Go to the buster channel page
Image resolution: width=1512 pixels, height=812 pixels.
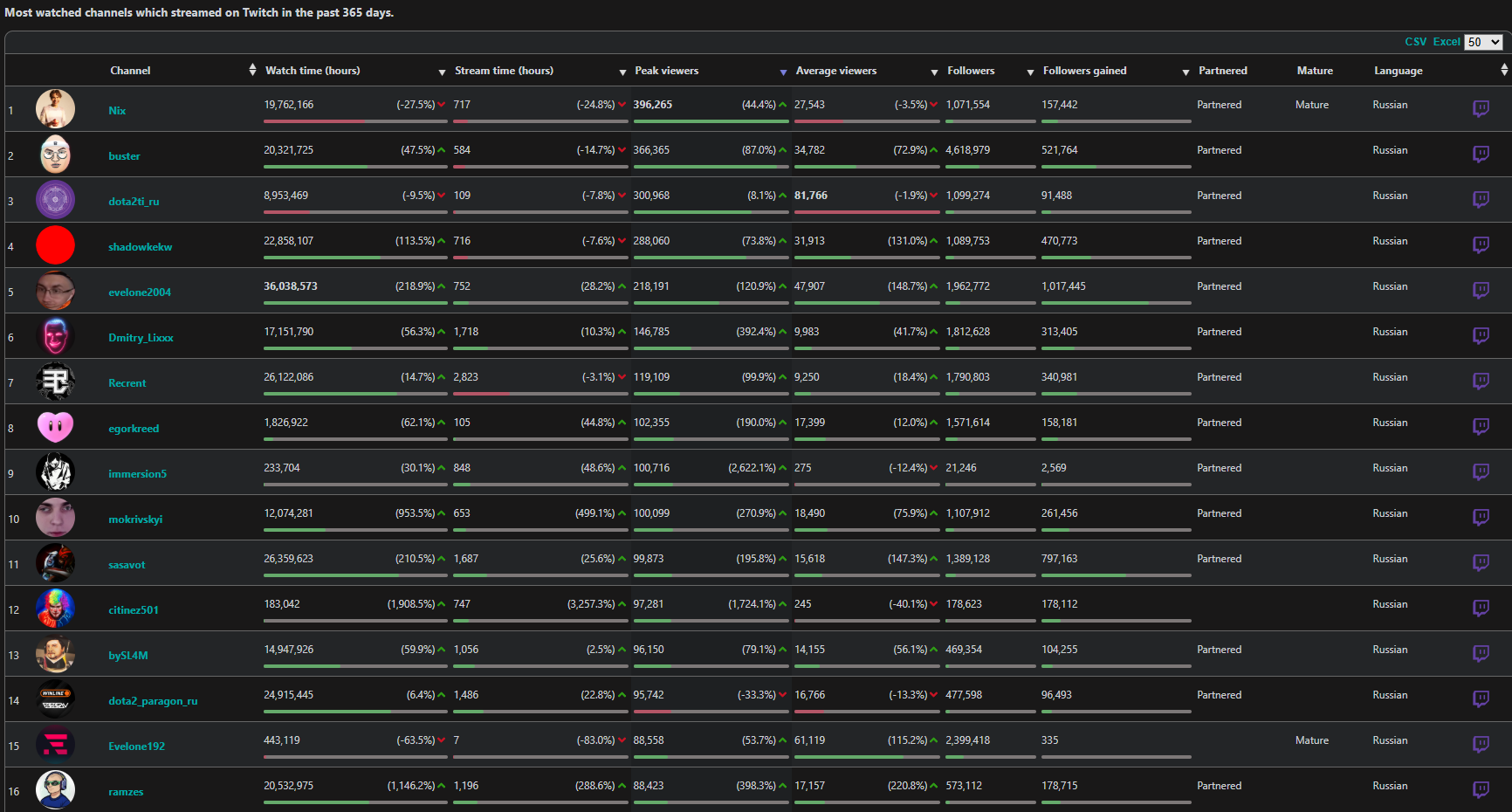[x=124, y=156]
